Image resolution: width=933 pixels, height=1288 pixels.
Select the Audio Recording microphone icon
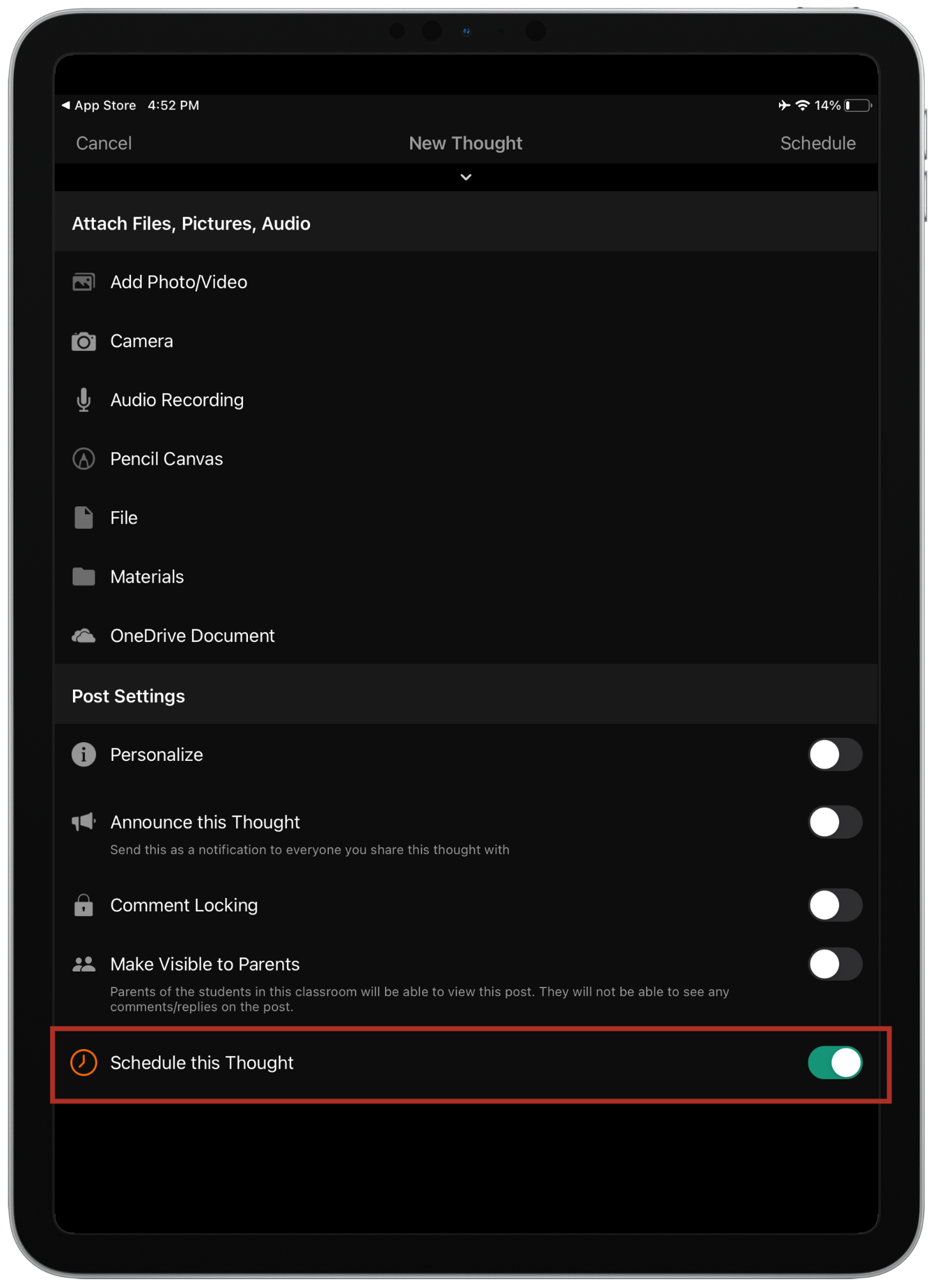pyautogui.click(x=84, y=400)
